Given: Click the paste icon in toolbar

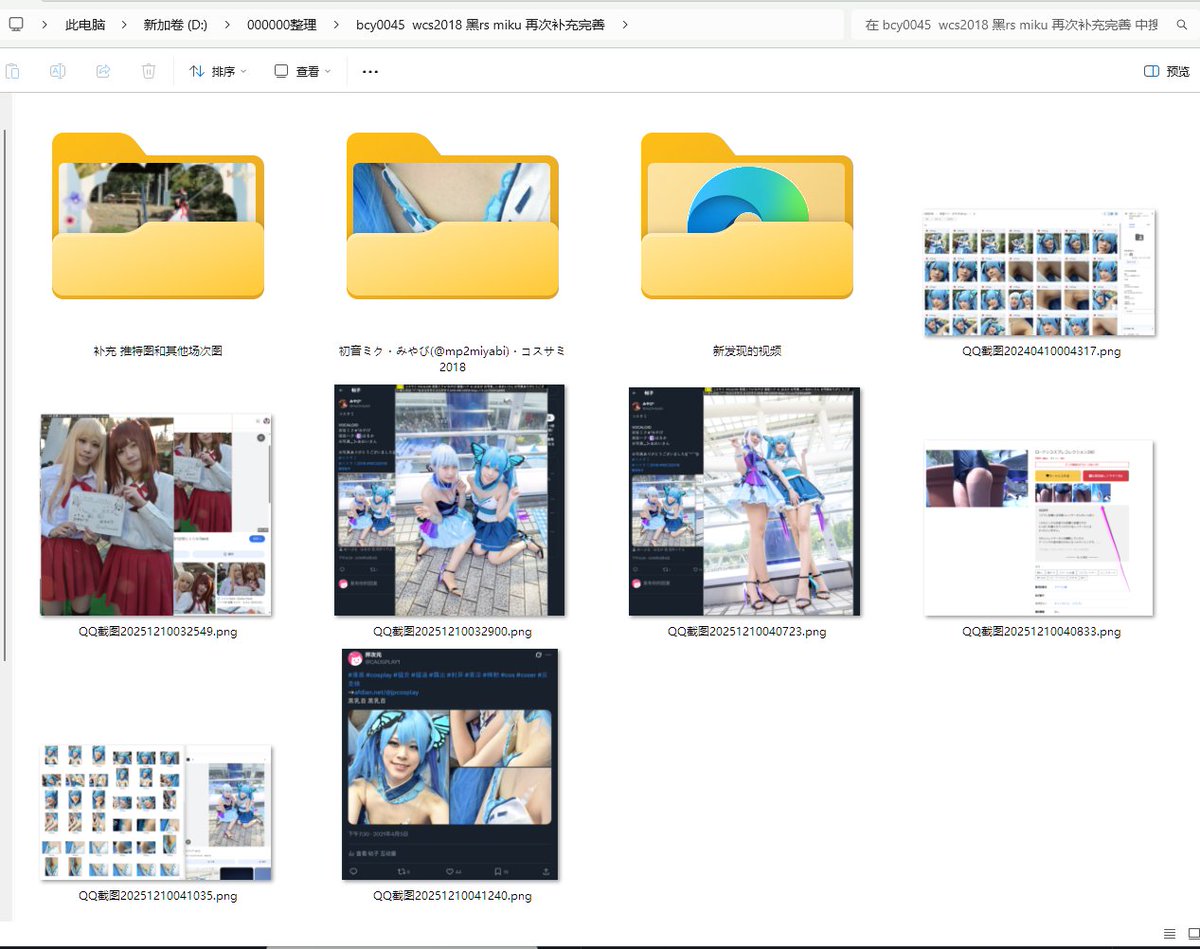Looking at the screenshot, I should (x=13, y=71).
